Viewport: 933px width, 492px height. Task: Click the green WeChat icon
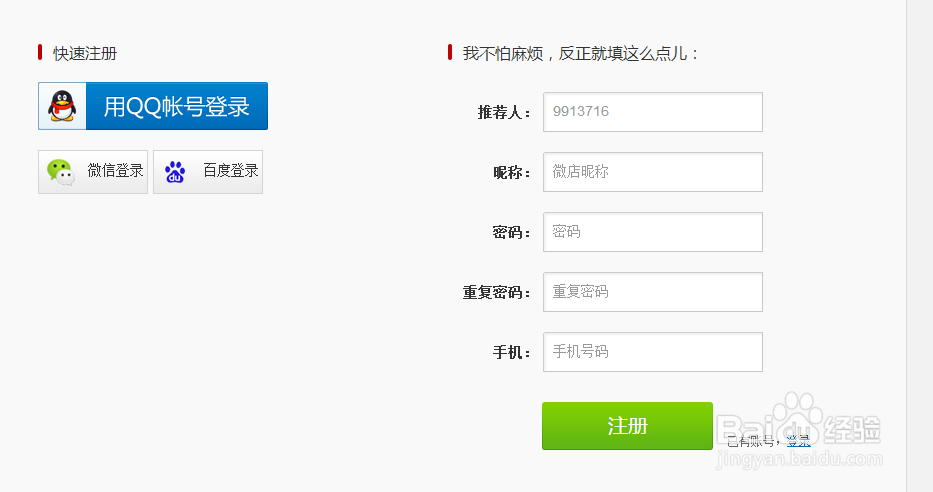61,172
